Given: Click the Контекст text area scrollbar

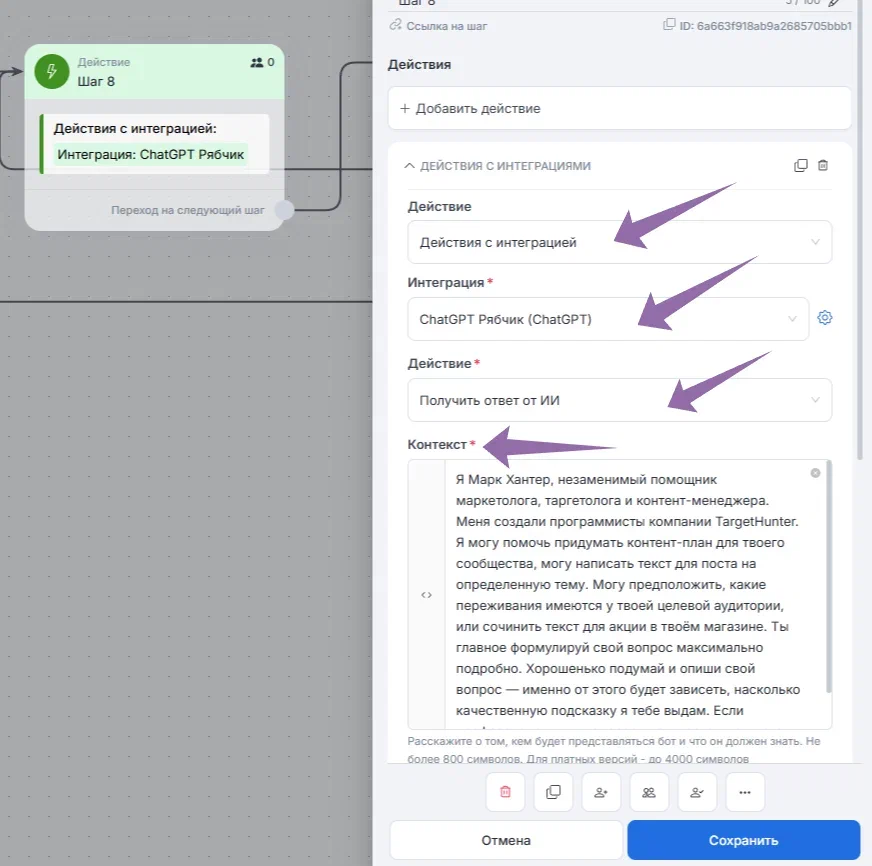Looking at the screenshot, I should click(829, 576).
